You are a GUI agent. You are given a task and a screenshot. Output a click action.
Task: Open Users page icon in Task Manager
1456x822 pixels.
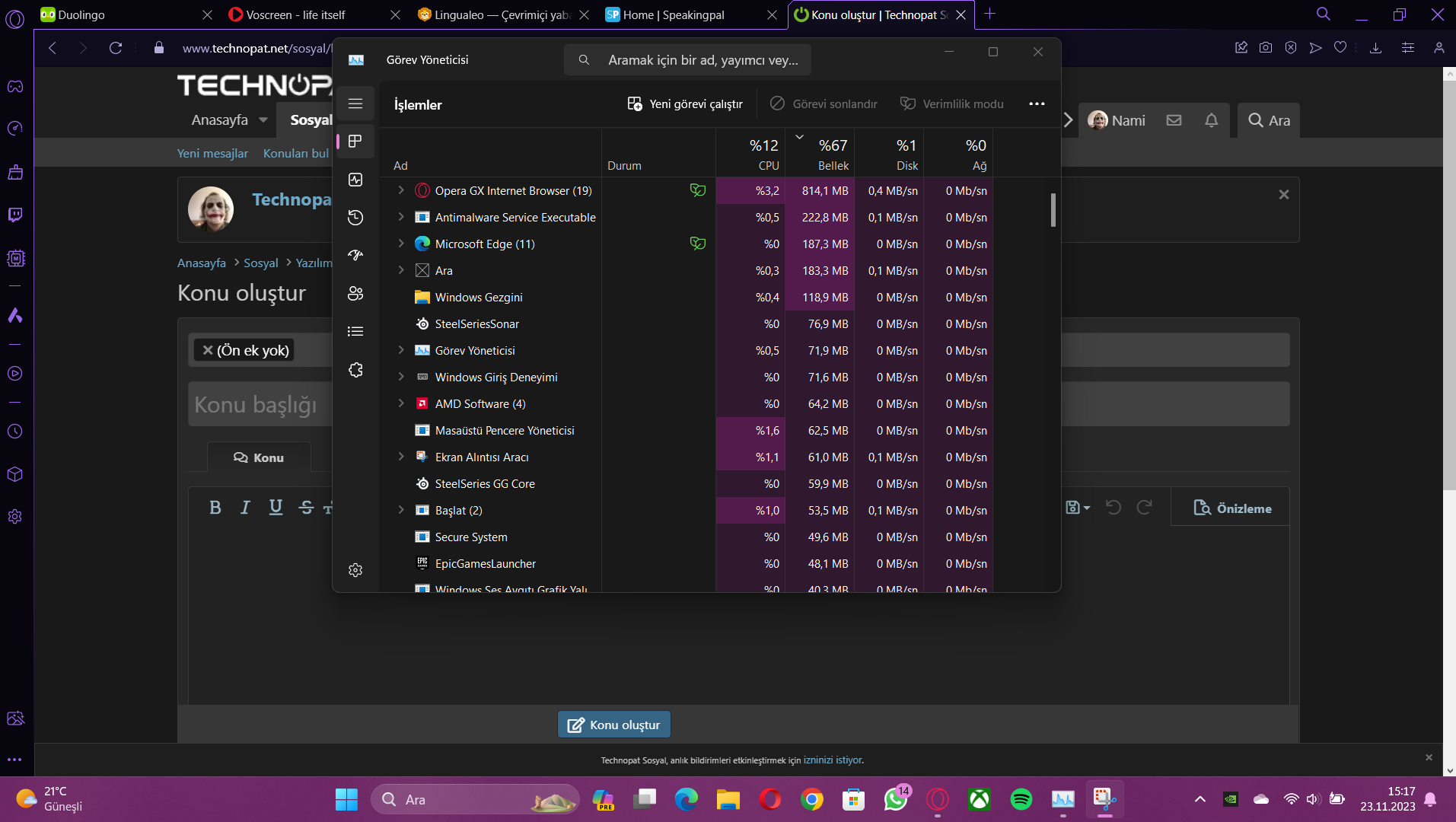pos(355,294)
